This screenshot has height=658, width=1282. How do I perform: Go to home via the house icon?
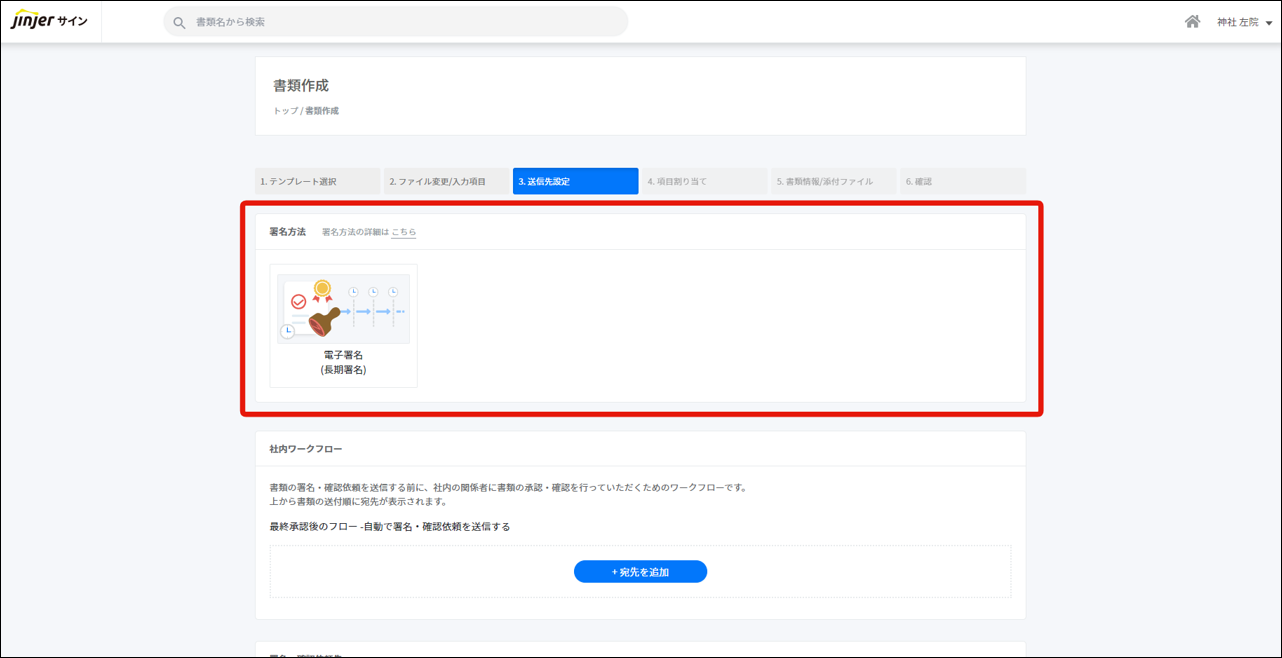(1192, 22)
